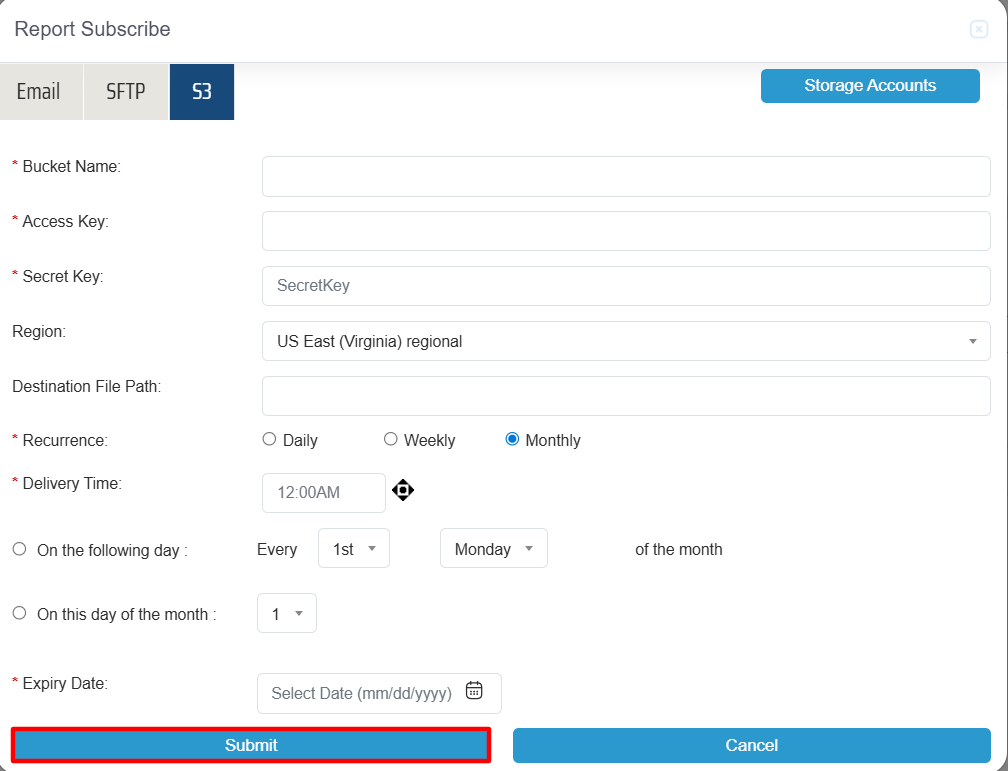This screenshot has width=1008, height=771.
Task: Enable the 'On the following day' option
Action: point(20,549)
